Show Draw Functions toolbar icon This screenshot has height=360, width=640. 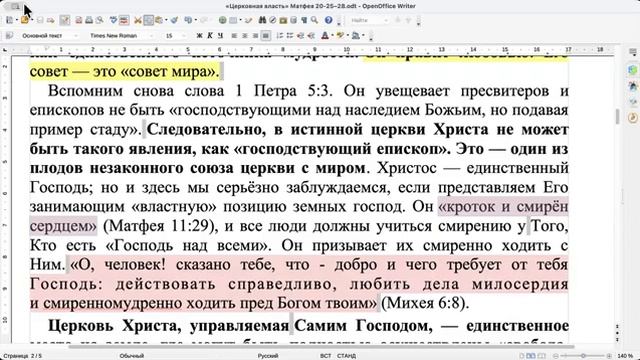coord(249,20)
